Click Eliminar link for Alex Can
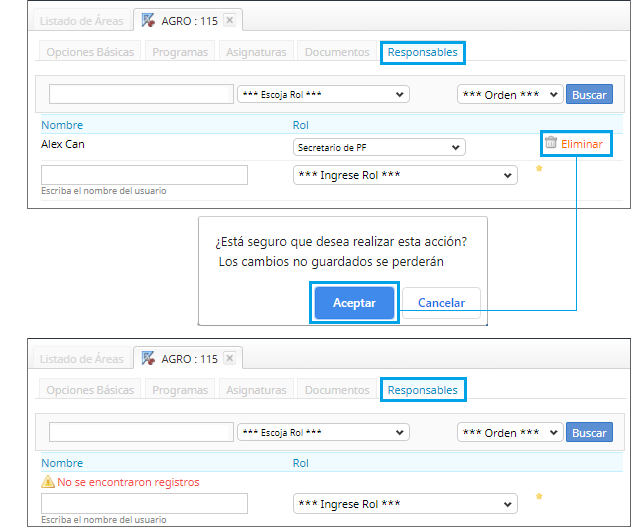Screen dimensions: 631x527 click(x=582, y=144)
